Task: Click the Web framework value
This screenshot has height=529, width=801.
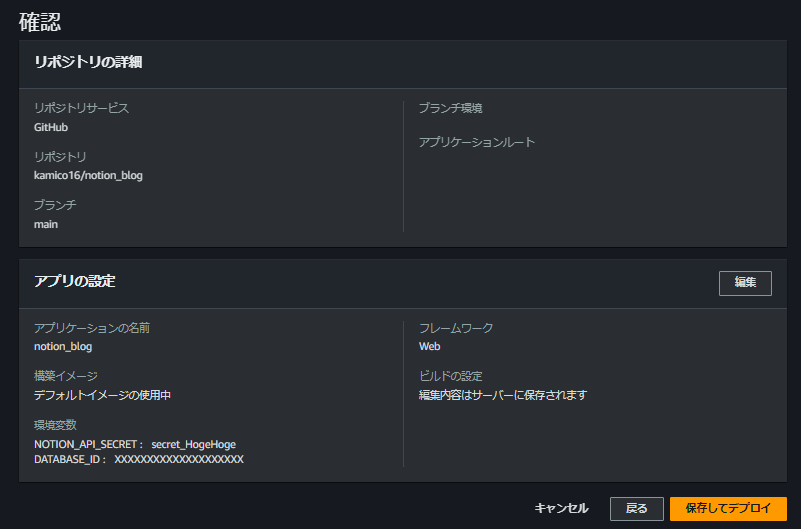Action: 430,347
